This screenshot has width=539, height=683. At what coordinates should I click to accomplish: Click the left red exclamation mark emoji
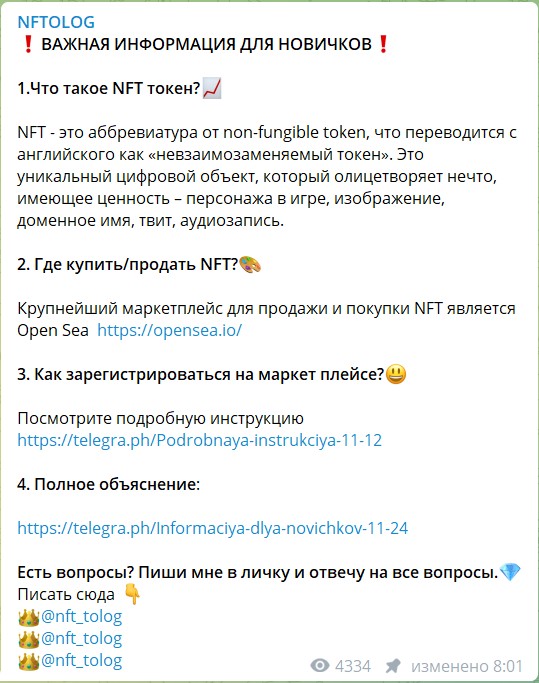coord(28,44)
